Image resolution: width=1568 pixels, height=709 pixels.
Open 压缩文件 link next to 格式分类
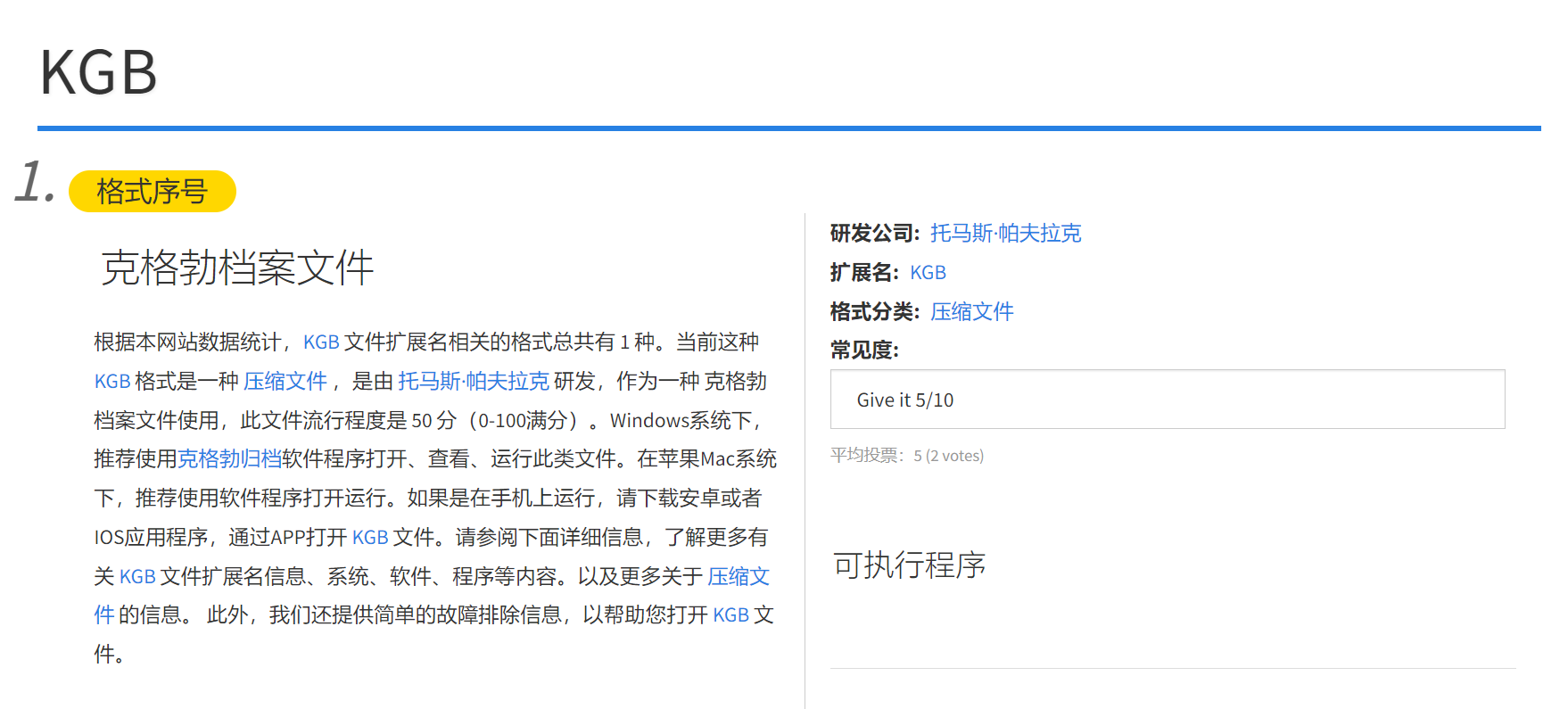[x=971, y=312]
